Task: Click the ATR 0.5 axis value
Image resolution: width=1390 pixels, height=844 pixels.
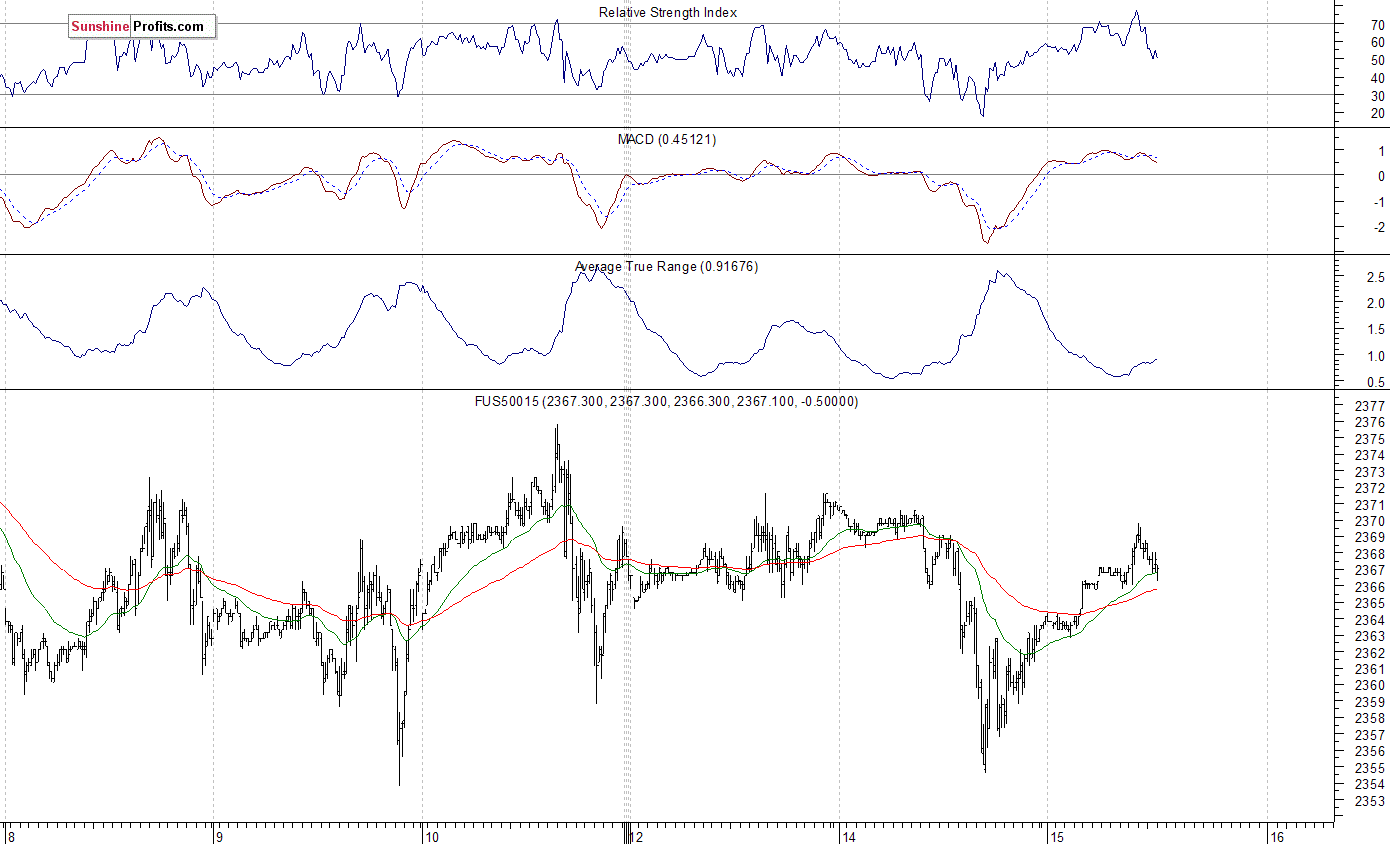Action: pos(1375,383)
